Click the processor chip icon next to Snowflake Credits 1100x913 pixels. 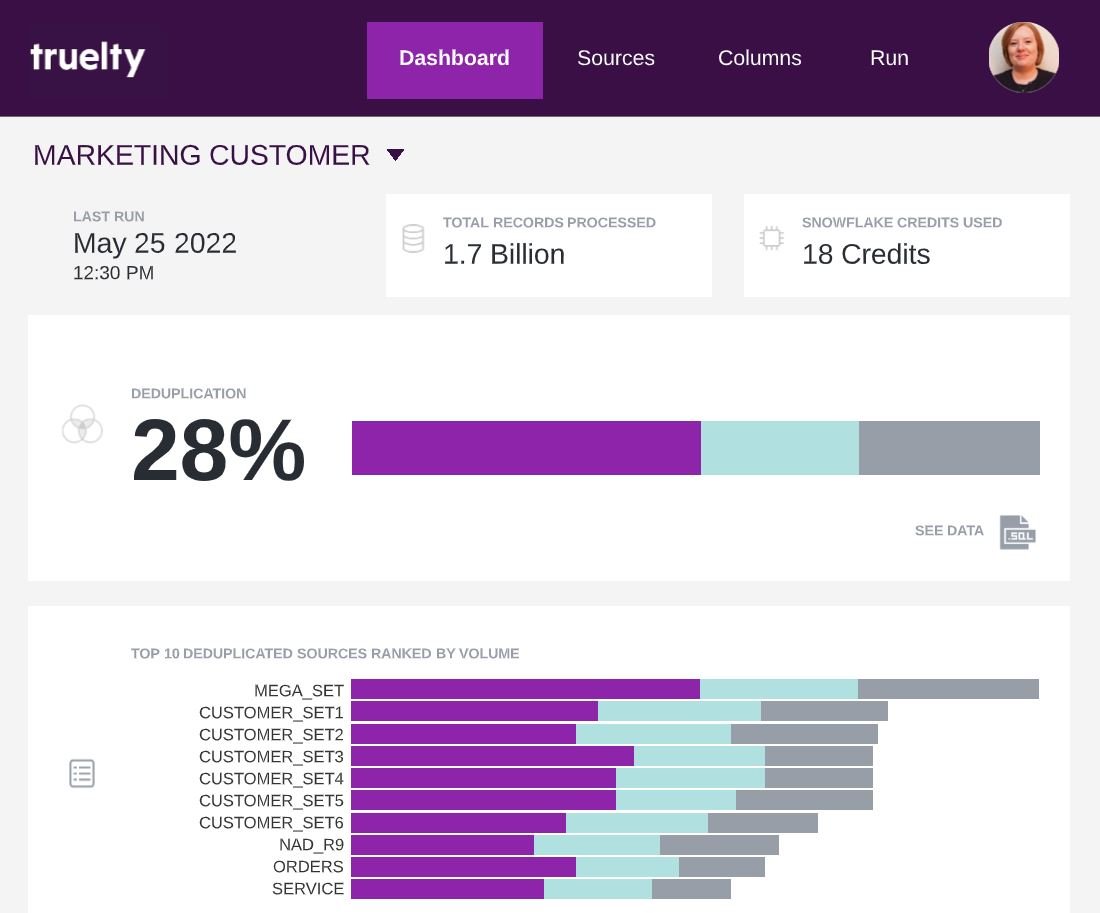click(771, 238)
